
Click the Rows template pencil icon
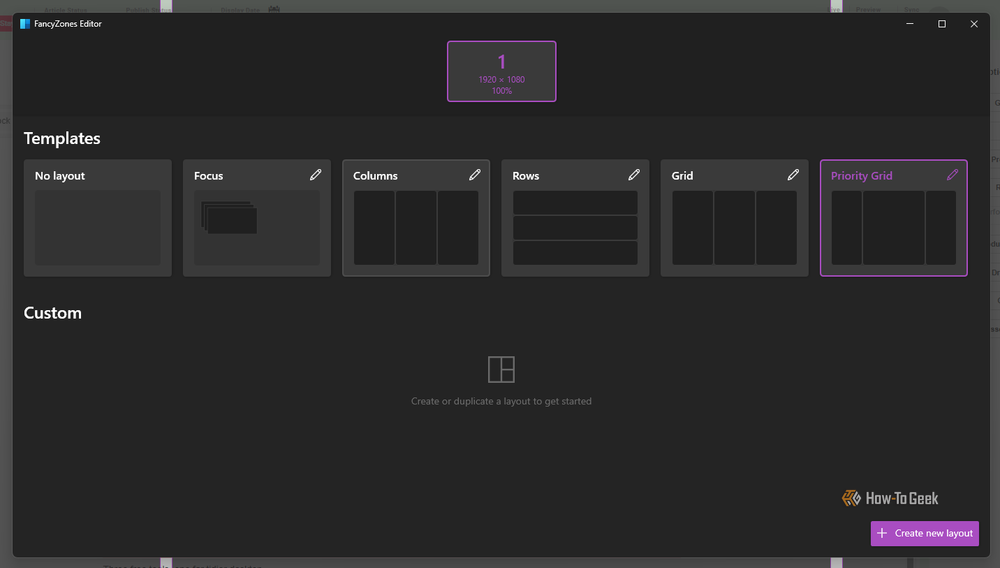point(634,175)
